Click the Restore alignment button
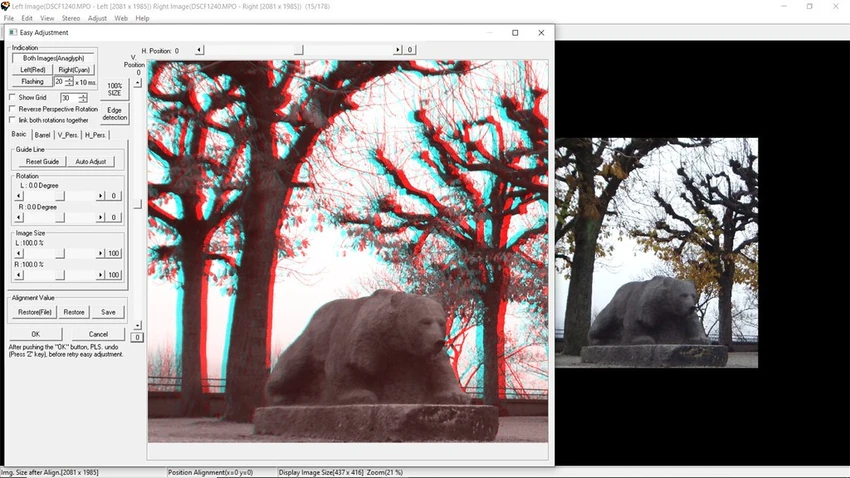 74,312
